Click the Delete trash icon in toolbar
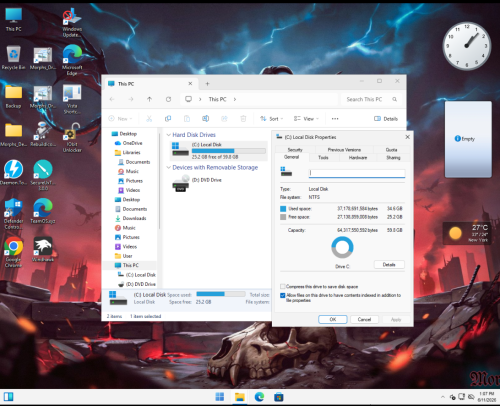Image resolution: width=500 pixels, height=406 pixels. 243,119
